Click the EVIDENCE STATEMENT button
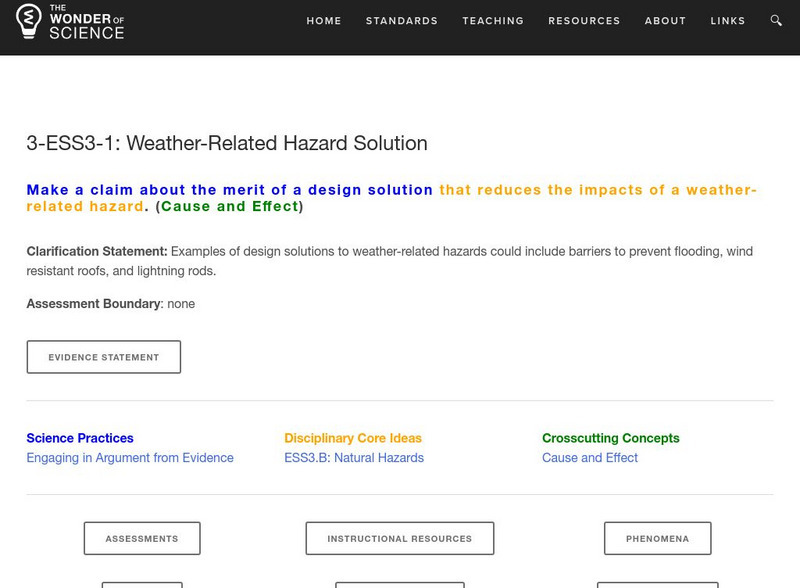 [x=103, y=356]
